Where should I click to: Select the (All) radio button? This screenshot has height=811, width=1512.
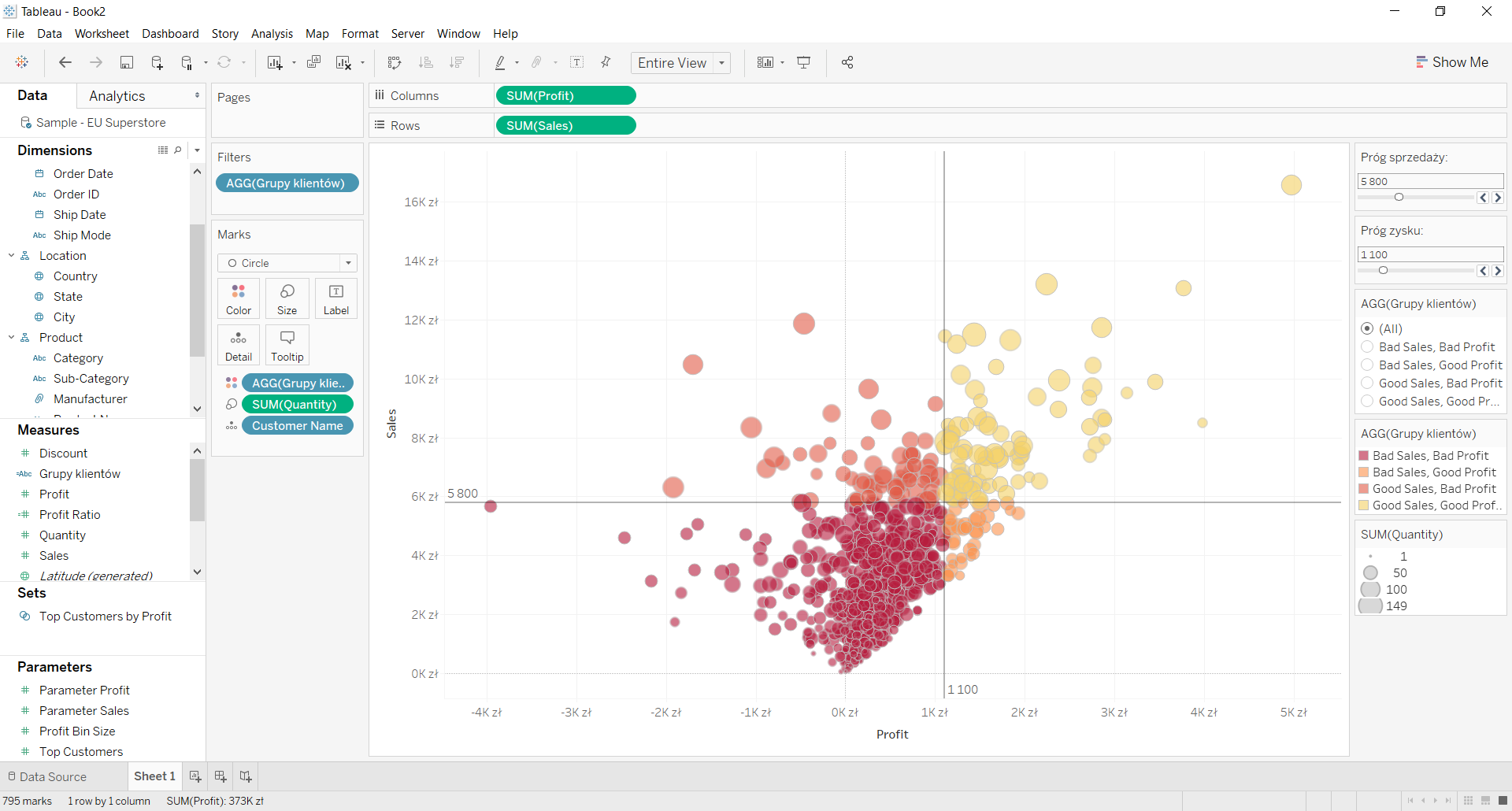pos(1367,328)
